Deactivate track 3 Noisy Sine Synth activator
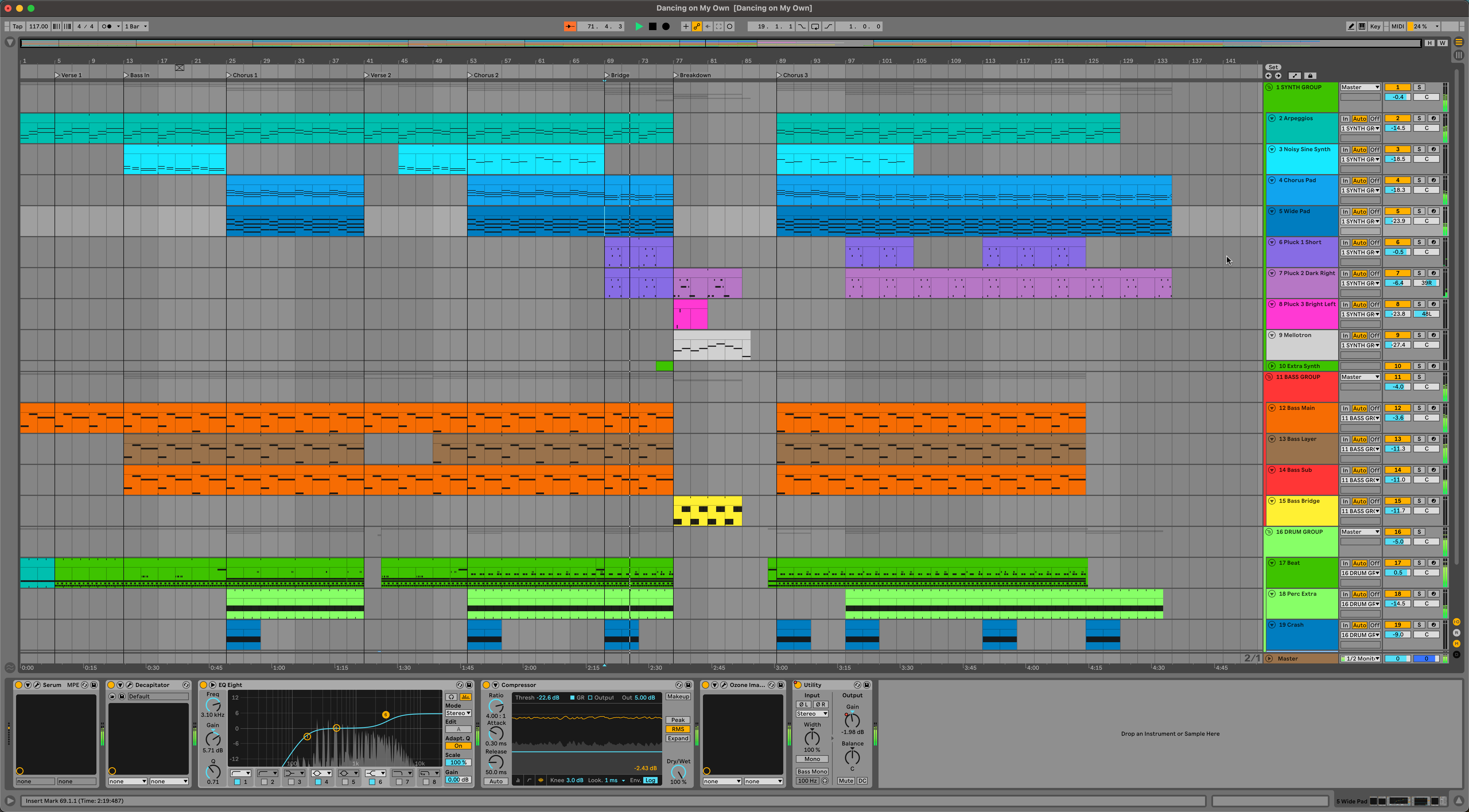Viewport: 1469px width, 812px height. pyautogui.click(x=1398, y=149)
